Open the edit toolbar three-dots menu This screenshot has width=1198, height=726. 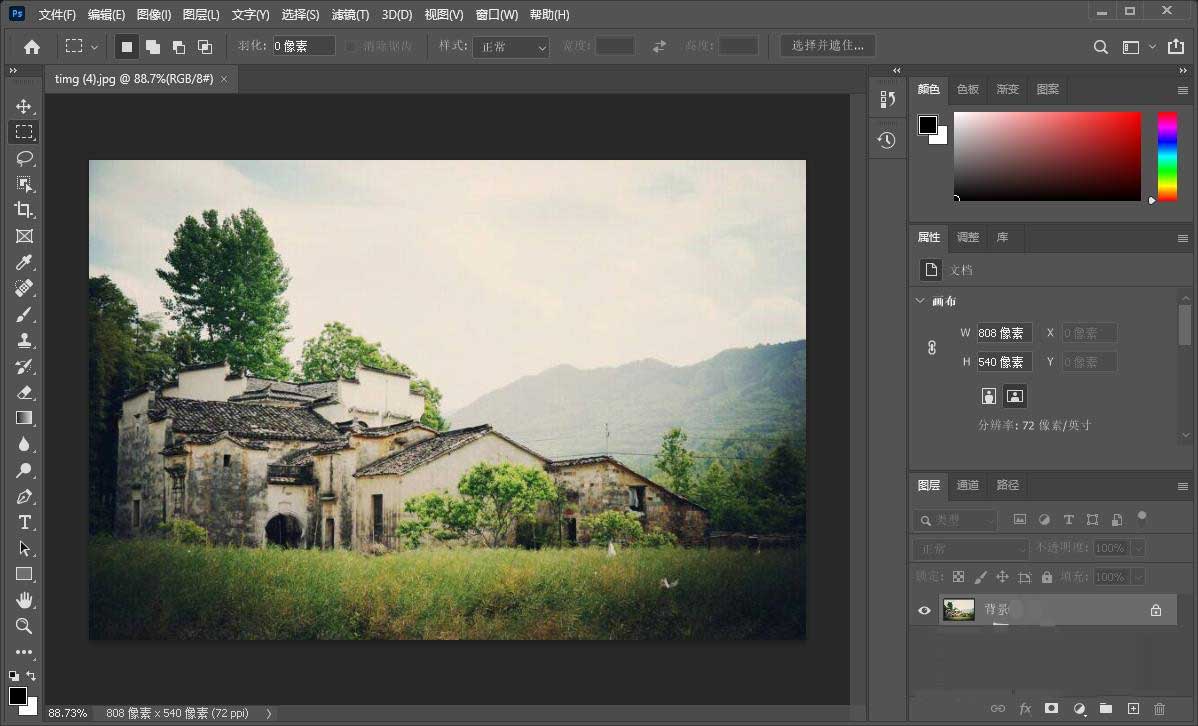24,652
